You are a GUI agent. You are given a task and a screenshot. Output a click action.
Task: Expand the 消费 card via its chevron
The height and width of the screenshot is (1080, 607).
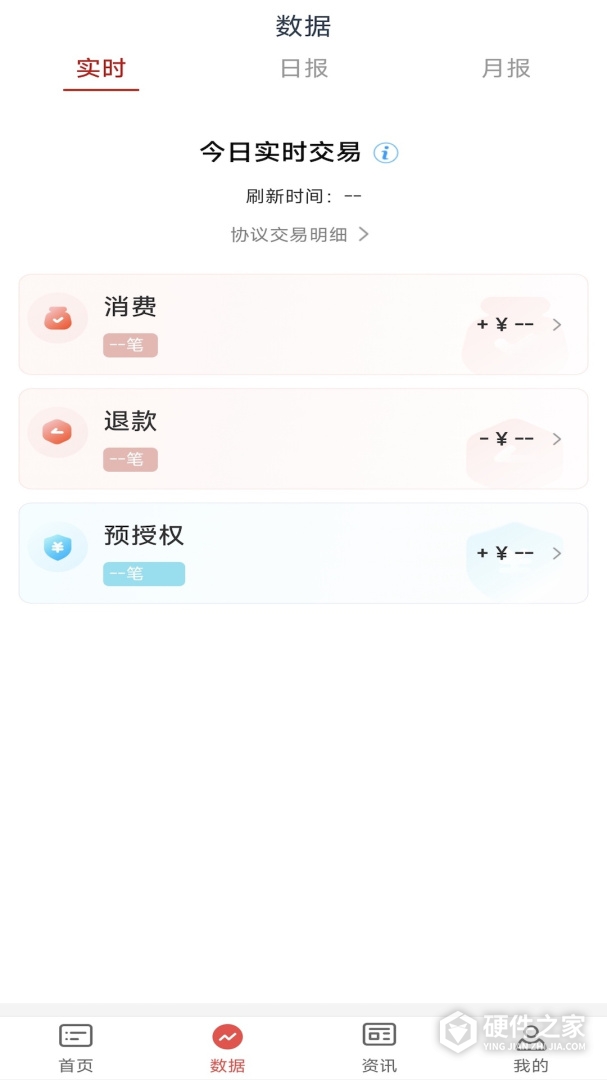[558, 324]
